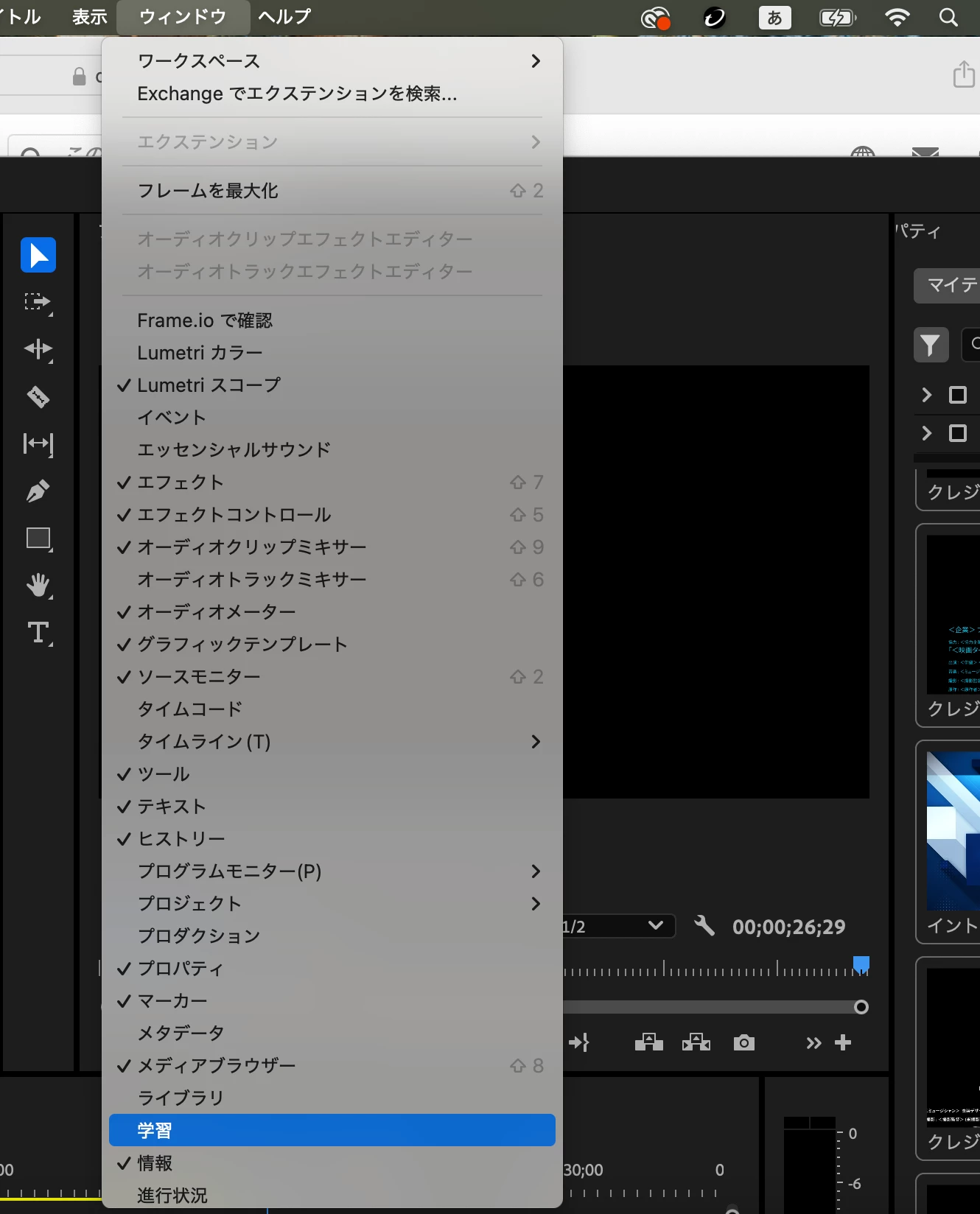Open the 表示 menu

pos(90,18)
